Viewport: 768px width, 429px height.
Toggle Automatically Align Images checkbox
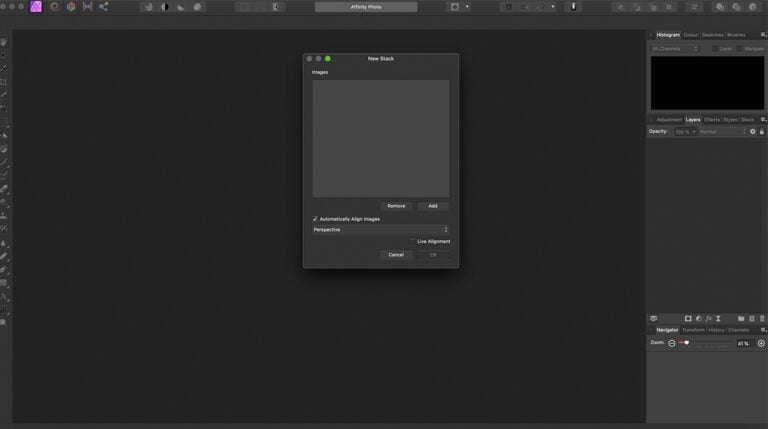(315, 219)
